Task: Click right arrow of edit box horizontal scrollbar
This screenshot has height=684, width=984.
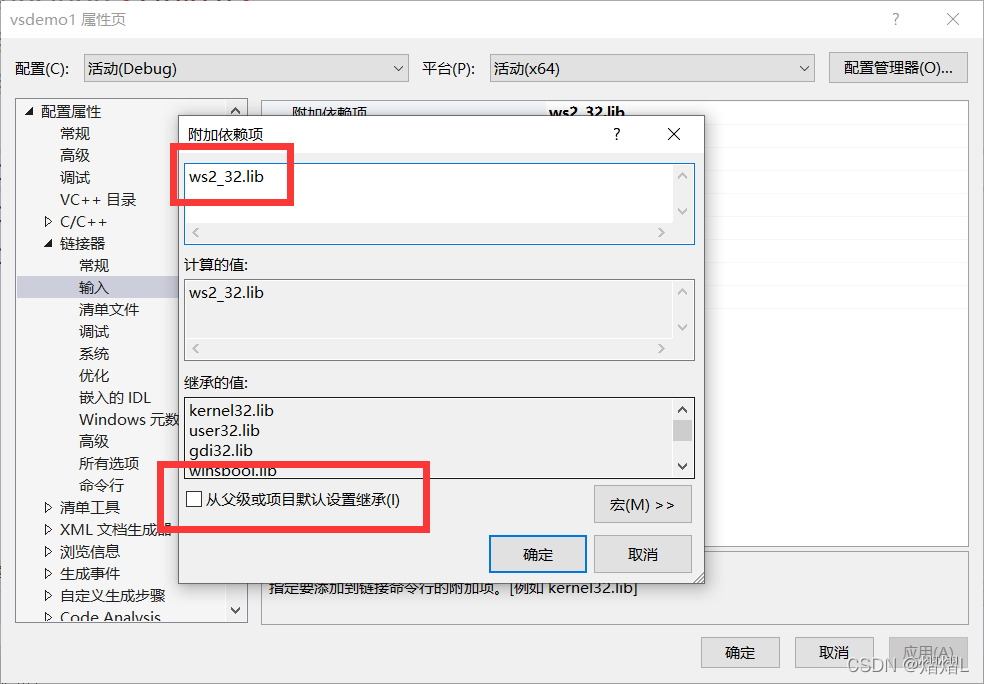Action: (x=661, y=232)
